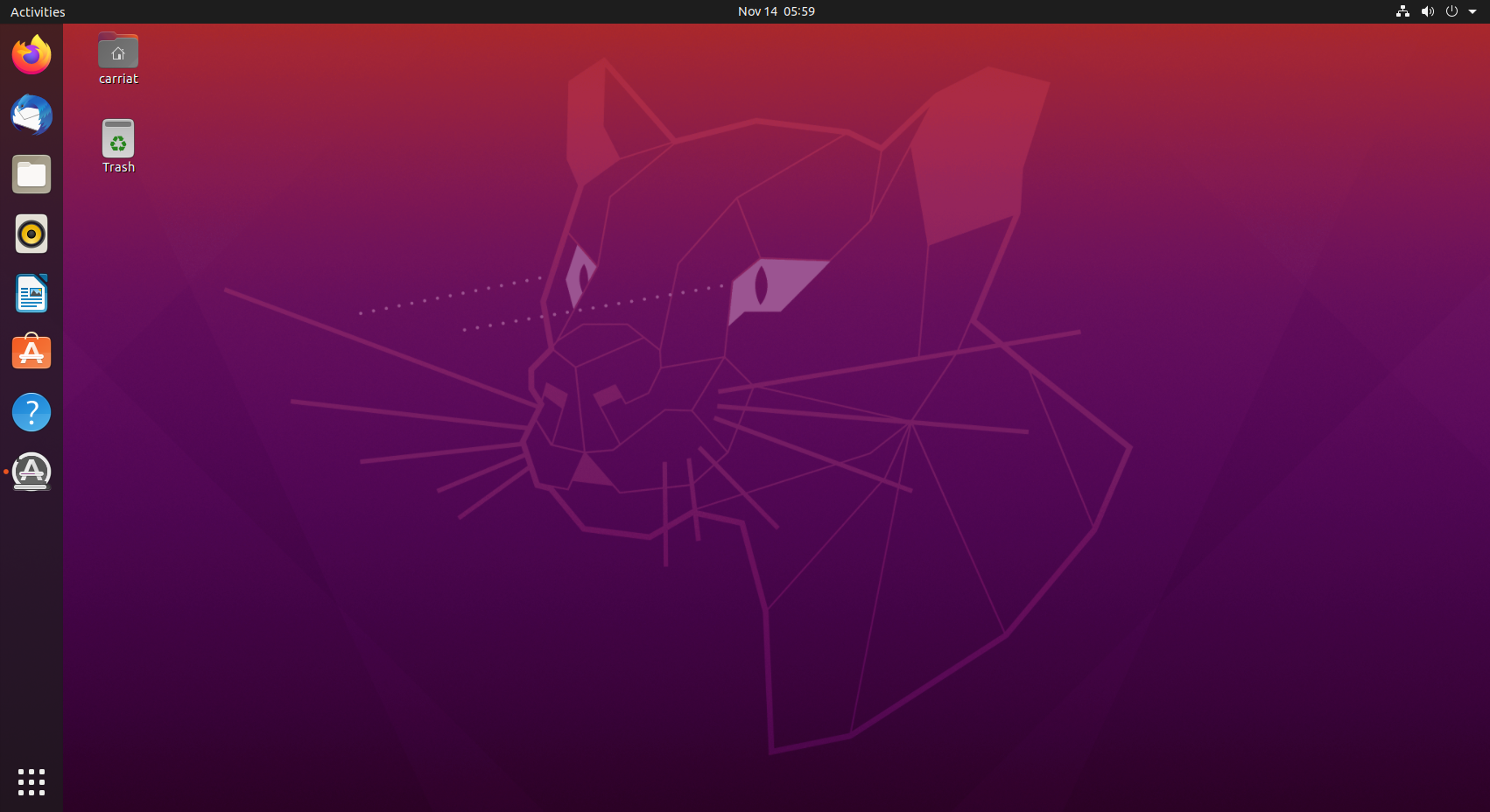Open the running Software Updater icon
1490x812 pixels.
pos(32,472)
